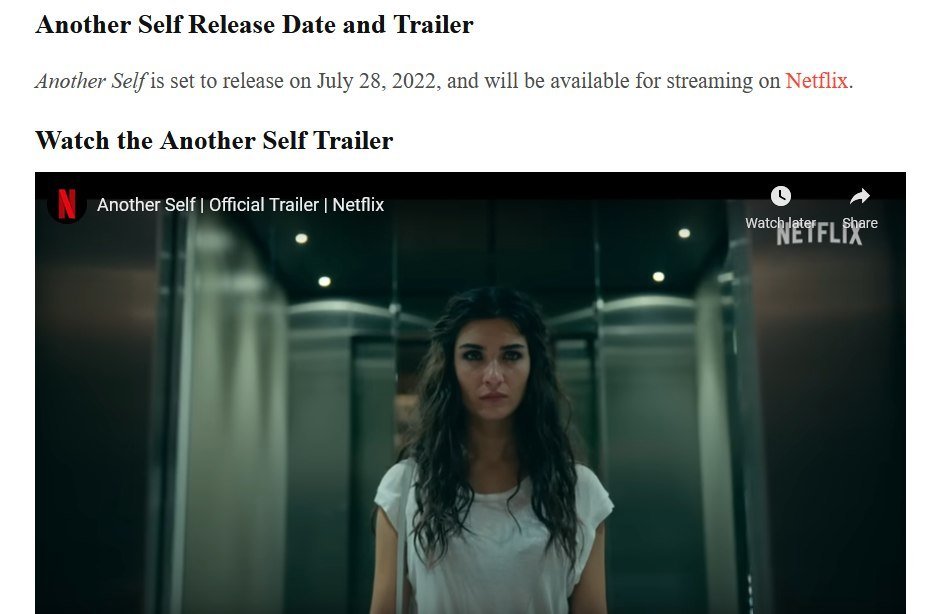Click the Netflix N channel logo
This screenshot has width=937, height=614.
(x=67, y=204)
